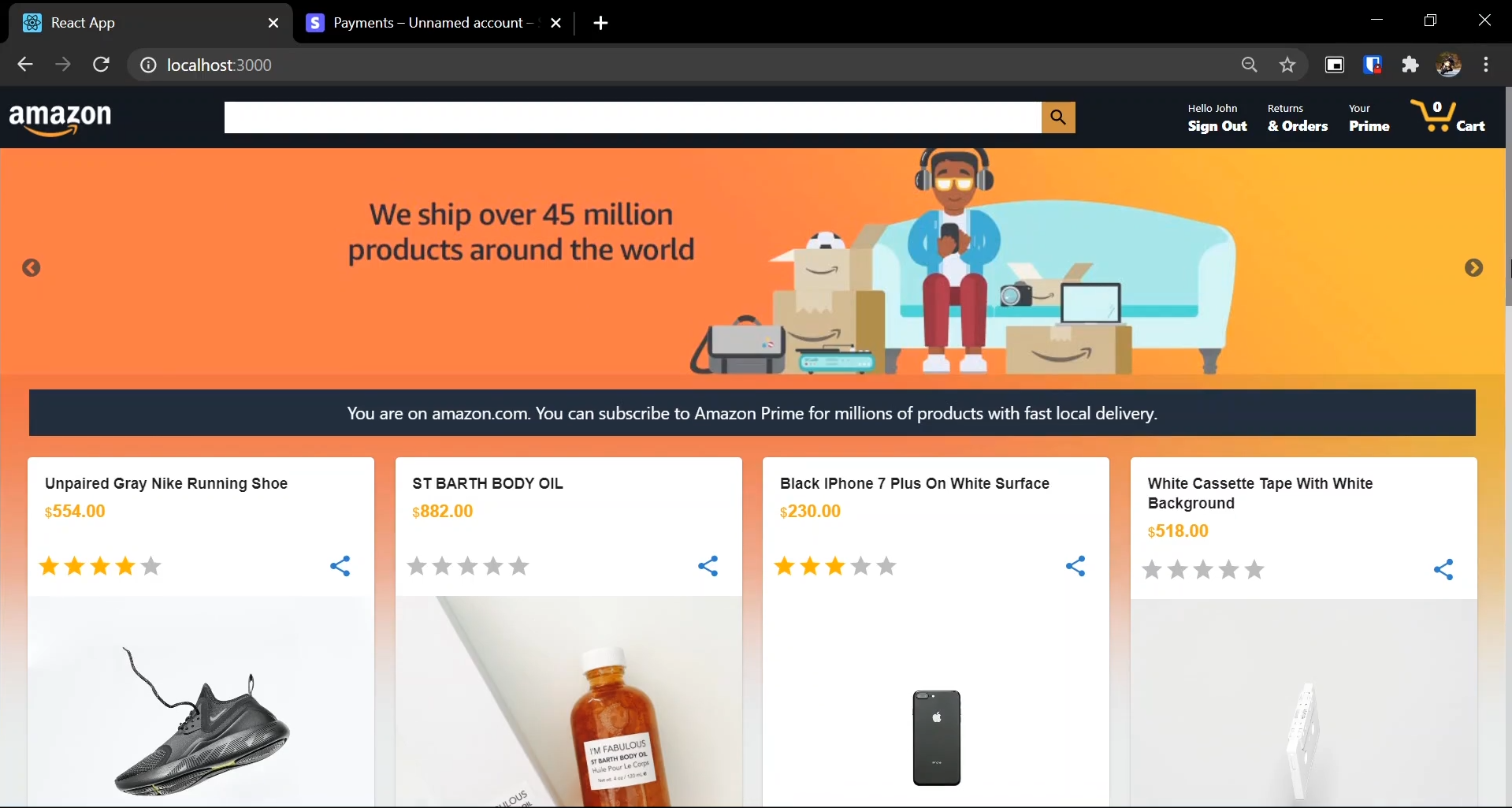
Task: Give ST BARTH BODY OIL a one-star rating
Action: [417, 566]
